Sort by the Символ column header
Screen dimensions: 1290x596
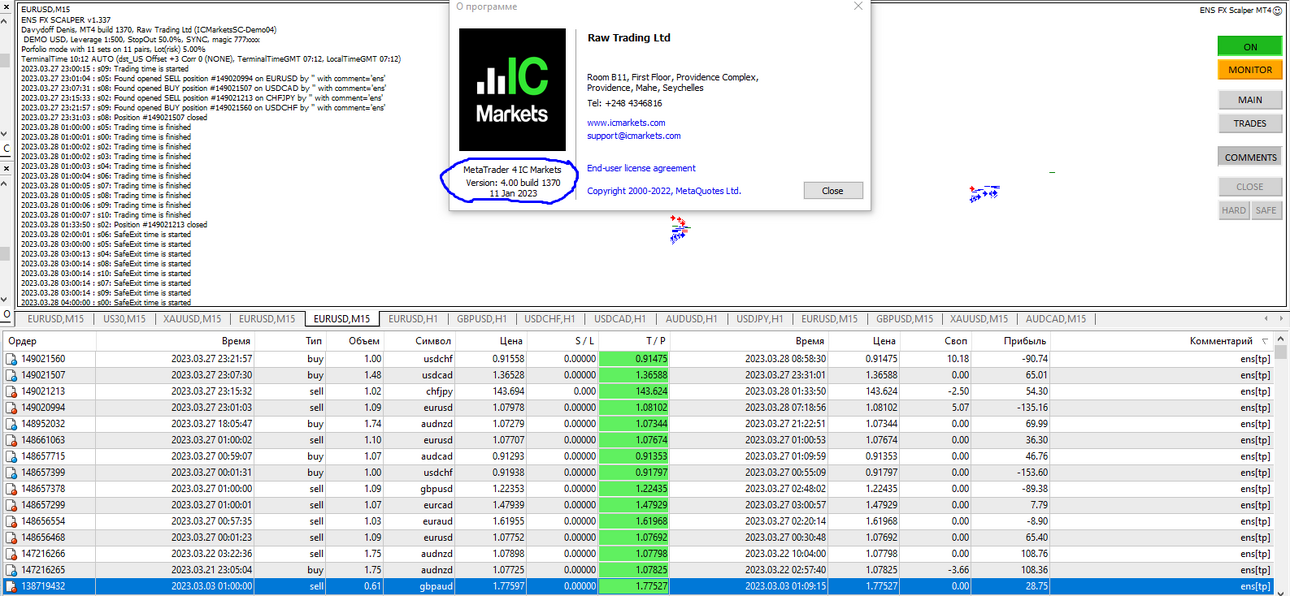tap(421, 341)
